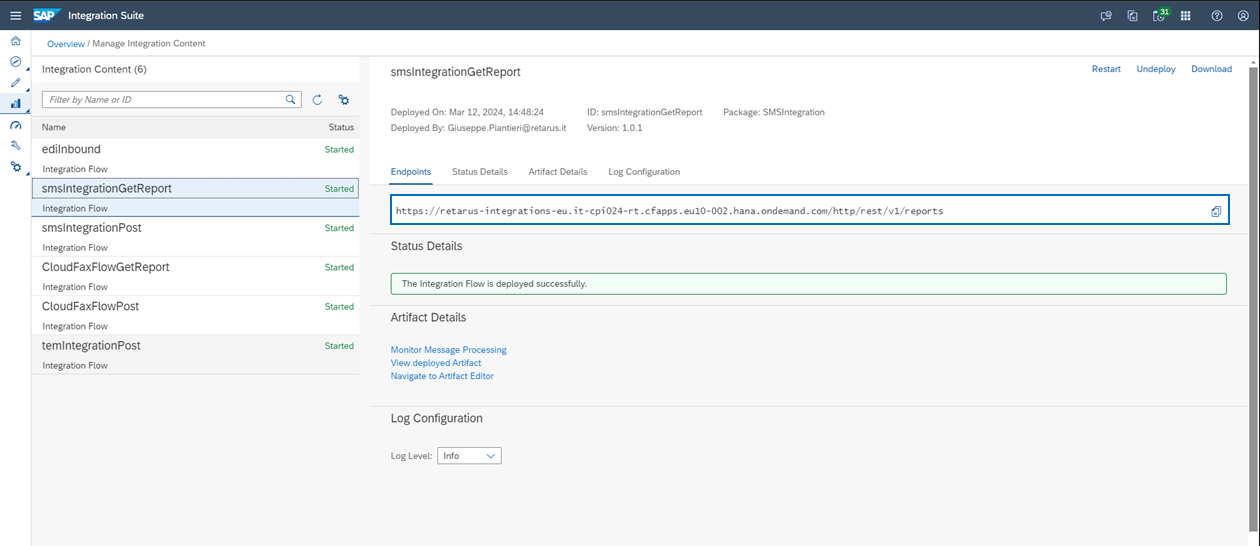Expand the Monitor bar-chart sidebar section
Image resolution: width=1260 pixels, height=546 pixels.
point(15,103)
